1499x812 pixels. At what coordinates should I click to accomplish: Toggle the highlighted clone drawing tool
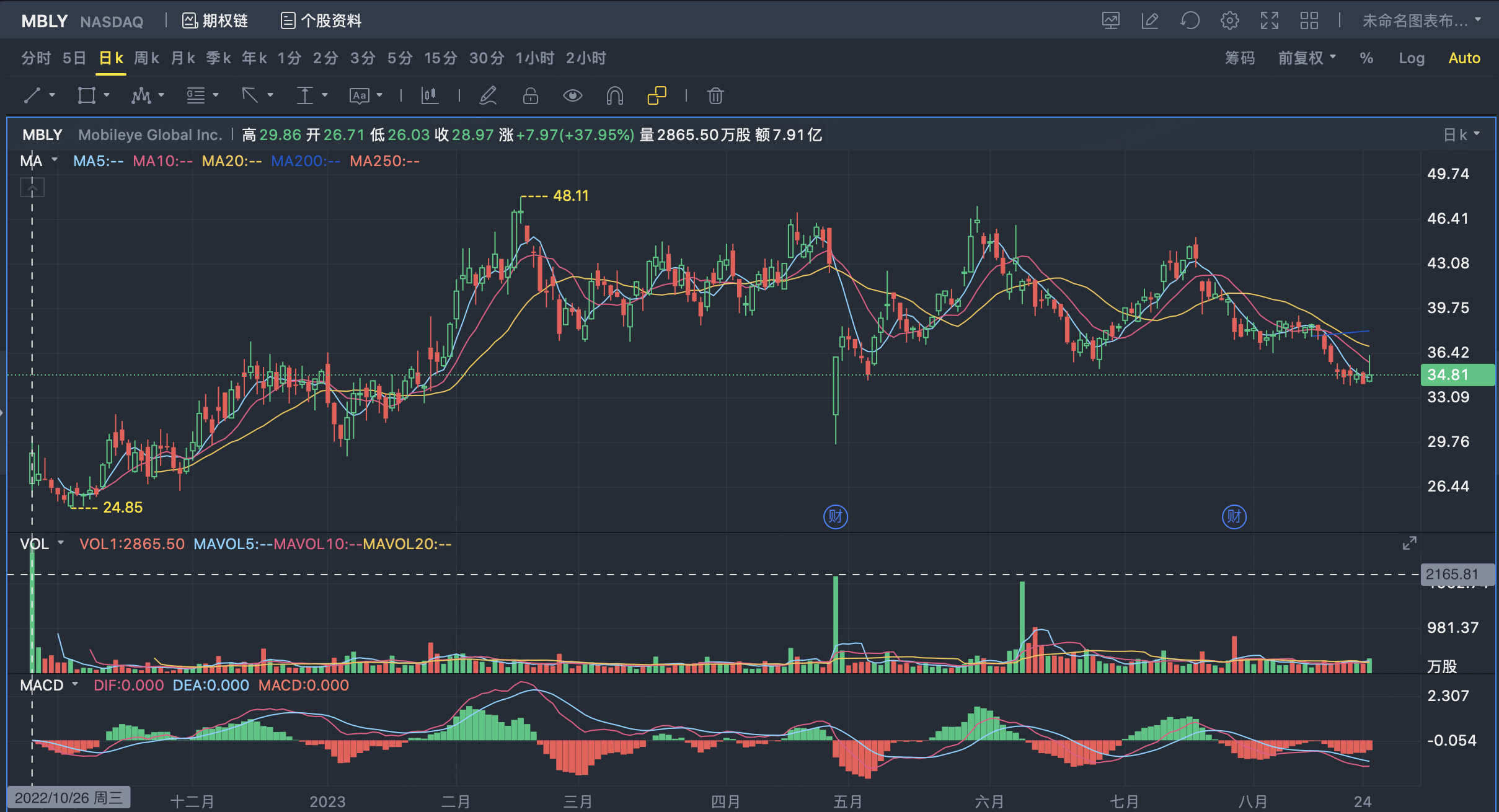click(x=657, y=95)
